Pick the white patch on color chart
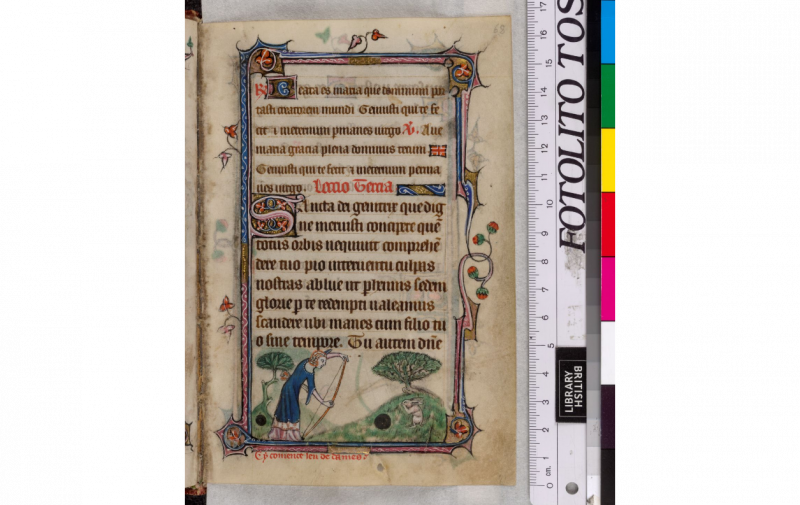This screenshot has height=505, width=800. pos(608,352)
